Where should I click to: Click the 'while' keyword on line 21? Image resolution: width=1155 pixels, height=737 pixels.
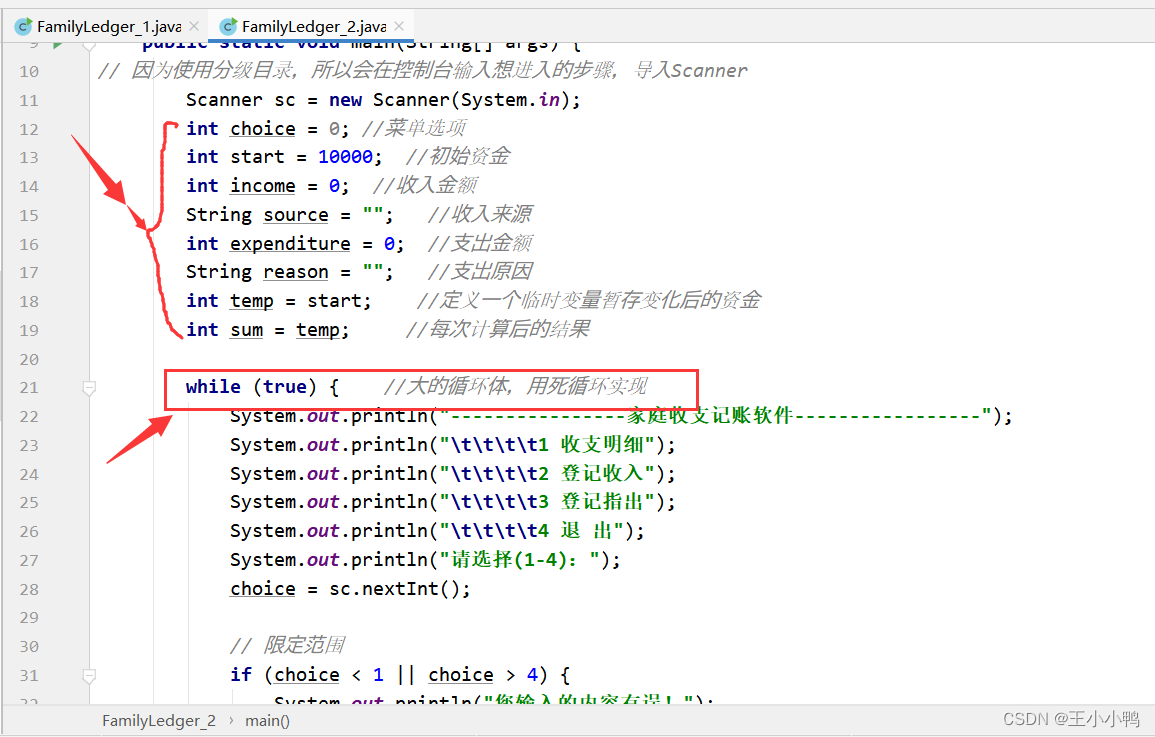pos(213,387)
